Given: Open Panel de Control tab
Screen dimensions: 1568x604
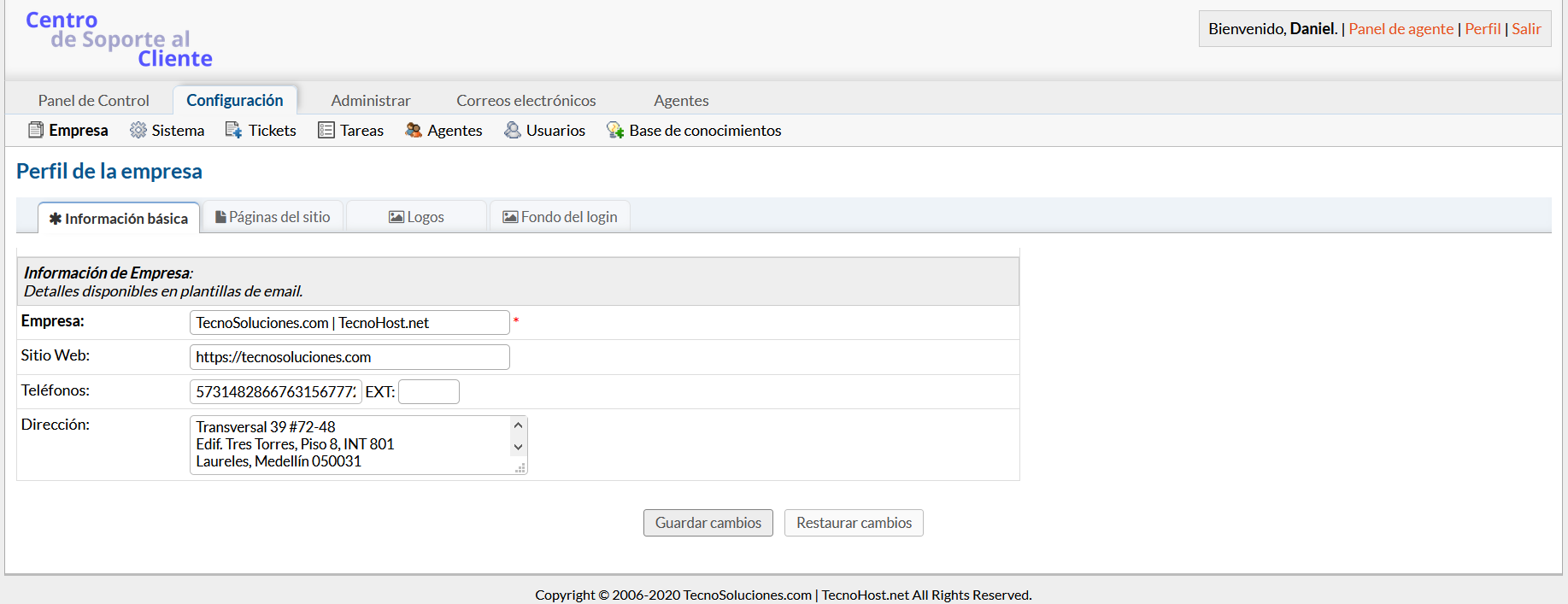Looking at the screenshot, I should coord(93,101).
